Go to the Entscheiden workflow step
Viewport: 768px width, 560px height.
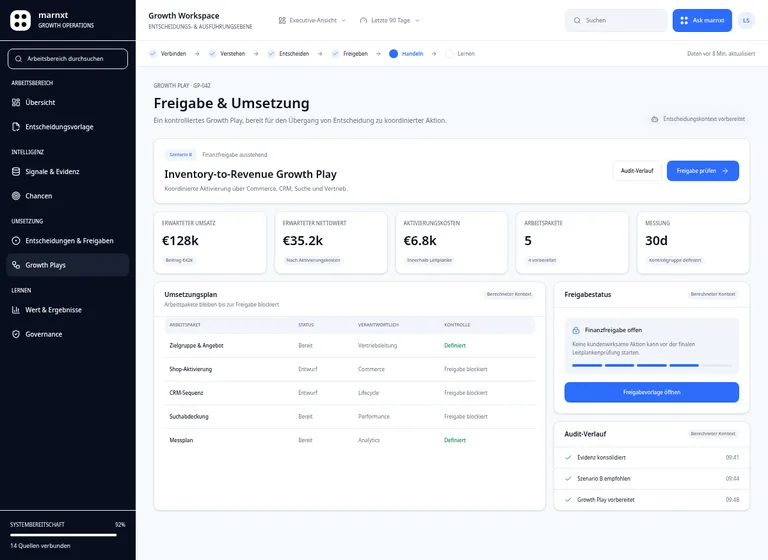(288, 54)
